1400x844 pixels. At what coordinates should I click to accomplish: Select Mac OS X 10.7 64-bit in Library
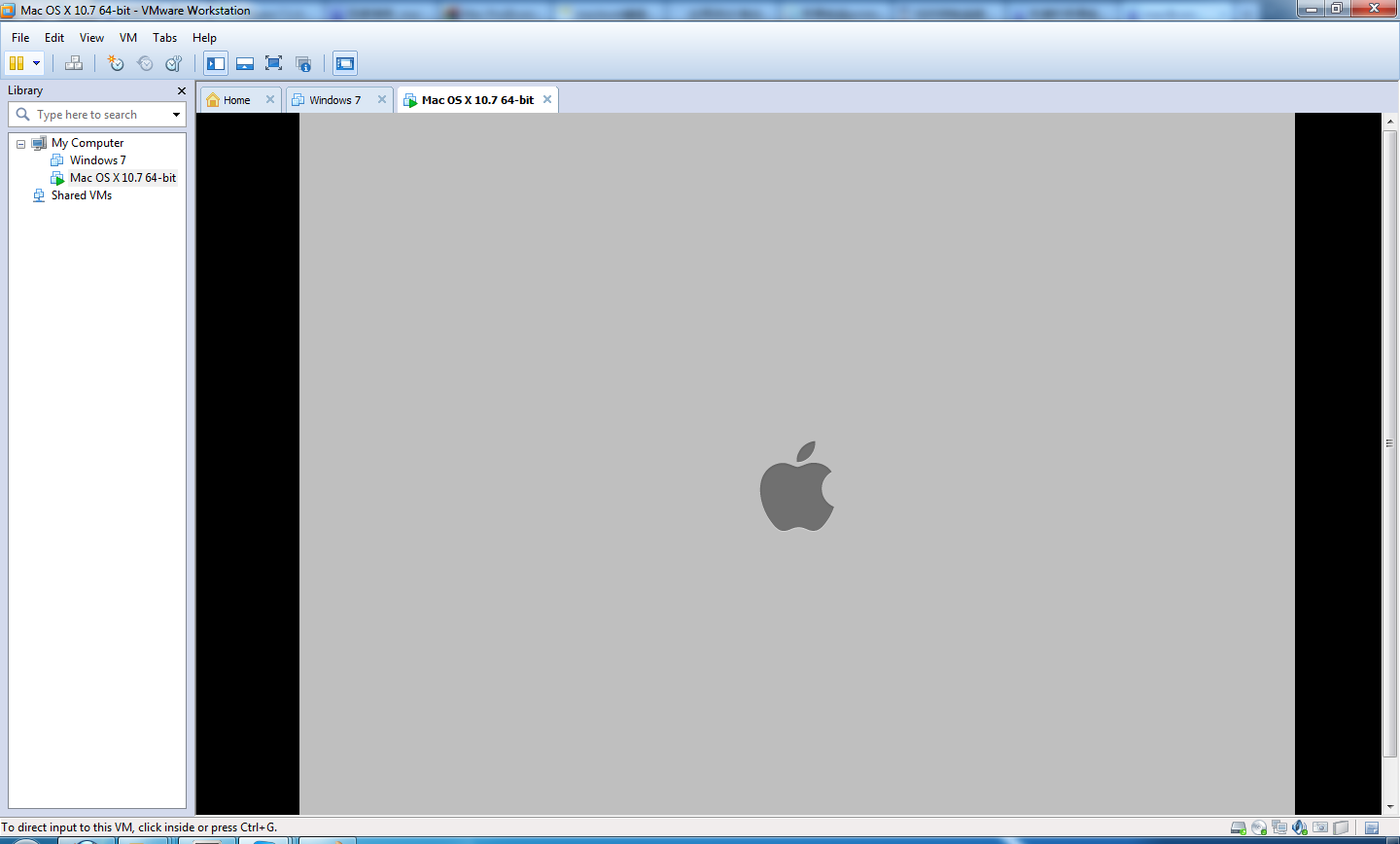click(x=122, y=178)
